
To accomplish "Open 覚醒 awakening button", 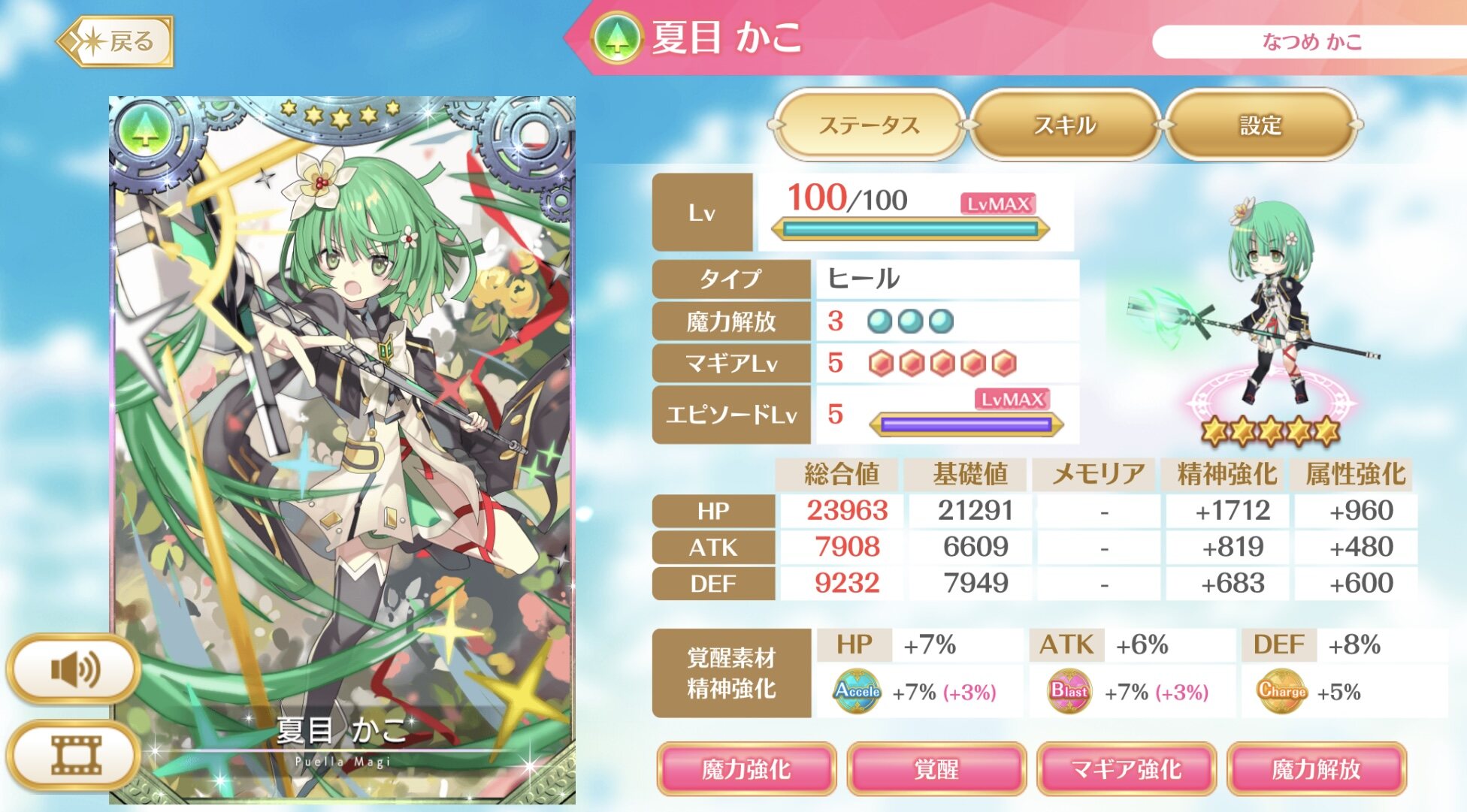I will point(936,769).
